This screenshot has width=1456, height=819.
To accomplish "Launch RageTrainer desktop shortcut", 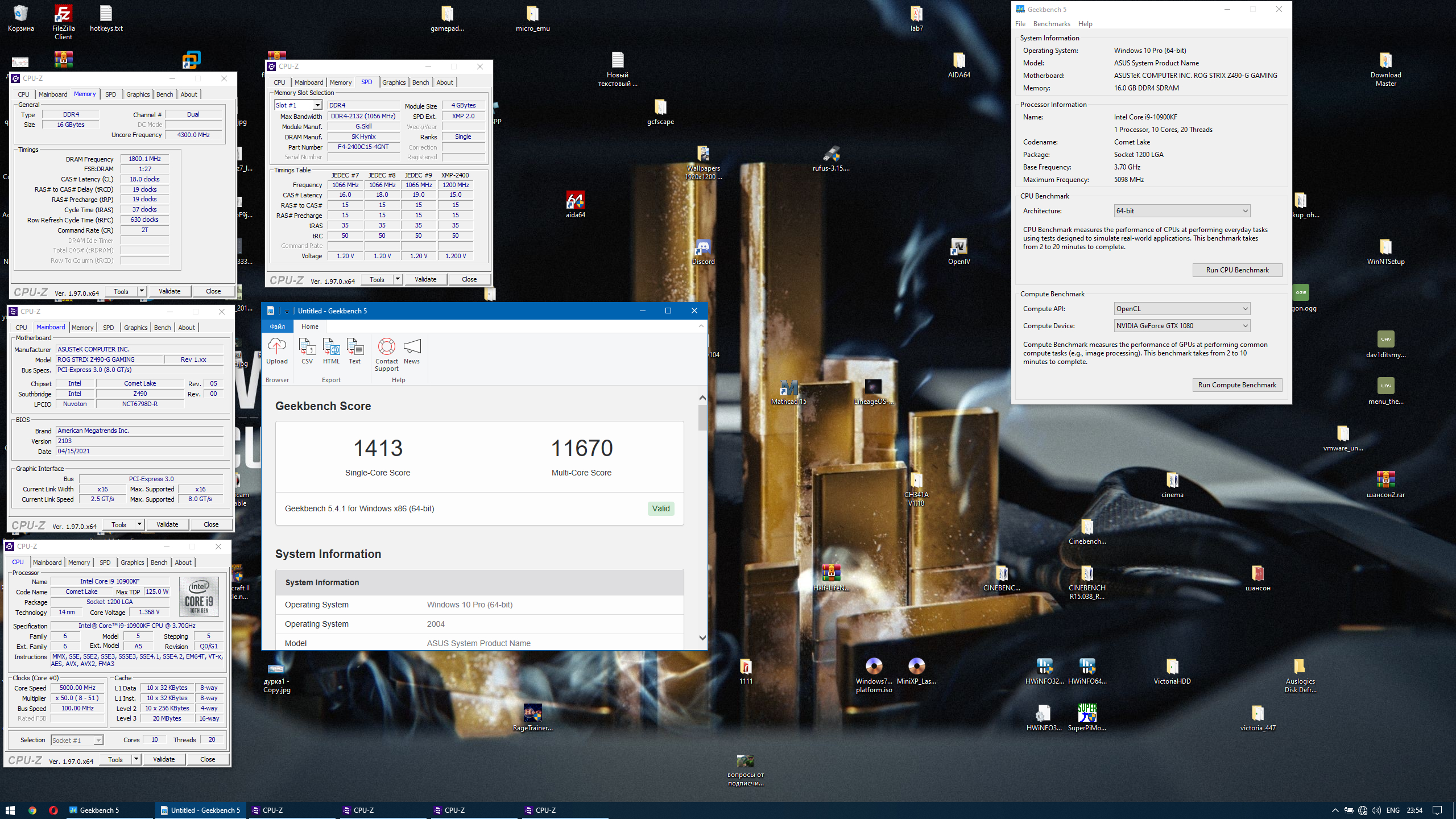I will (x=532, y=718).
